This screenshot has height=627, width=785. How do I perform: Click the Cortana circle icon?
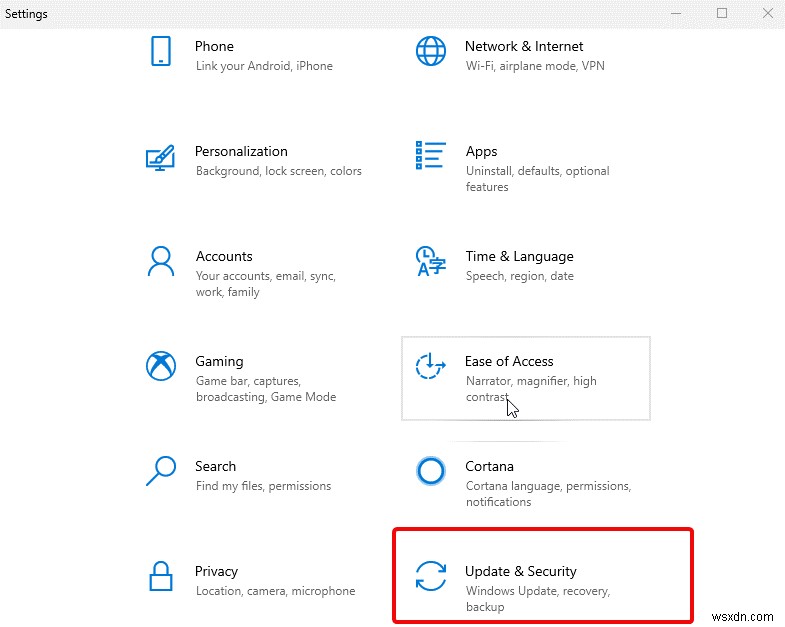[431, 471]
